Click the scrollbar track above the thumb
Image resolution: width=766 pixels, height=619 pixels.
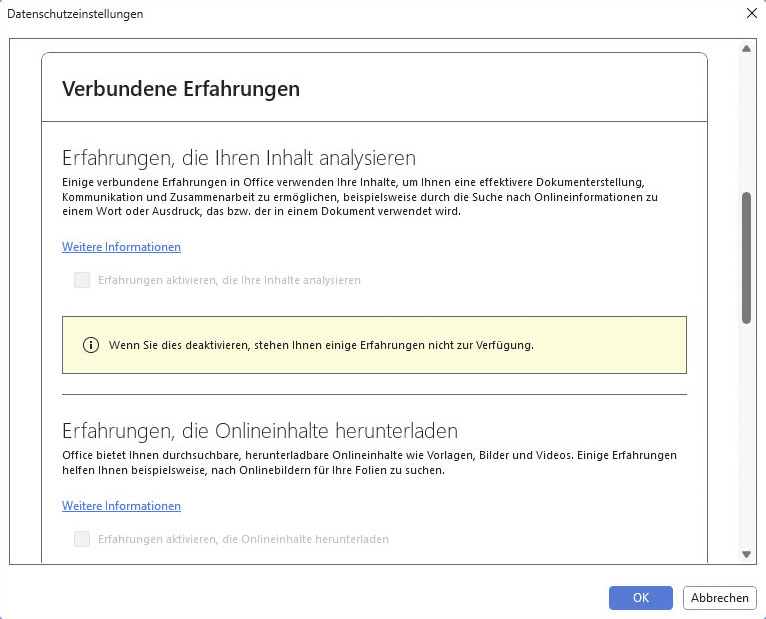746,120
